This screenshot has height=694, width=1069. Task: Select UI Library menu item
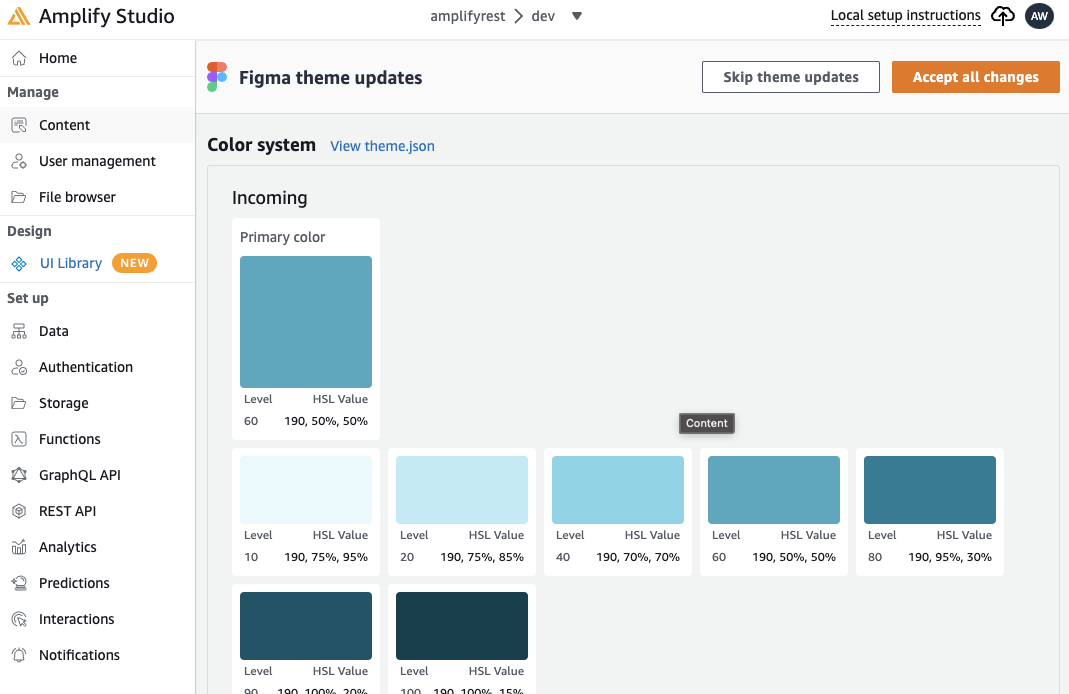click(71, 263)
